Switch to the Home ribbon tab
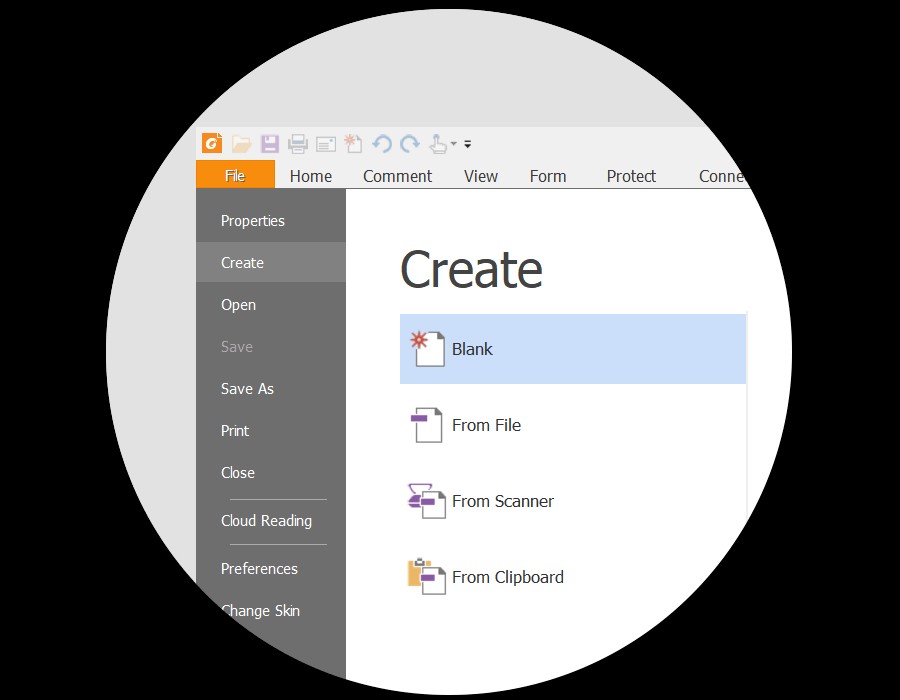 coord(310,176)
